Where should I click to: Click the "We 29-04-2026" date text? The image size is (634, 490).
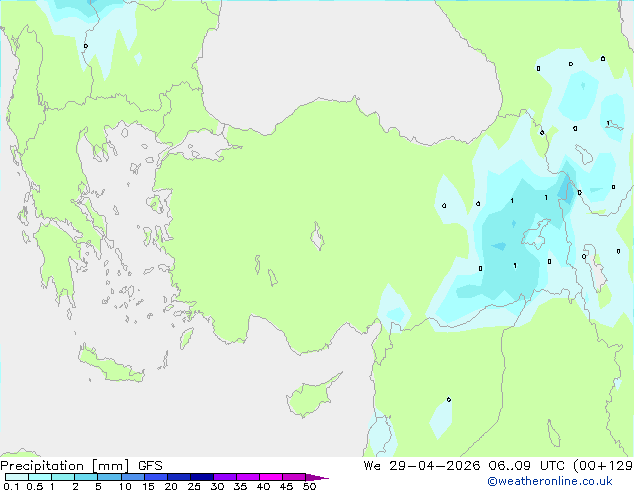[422, 466]
